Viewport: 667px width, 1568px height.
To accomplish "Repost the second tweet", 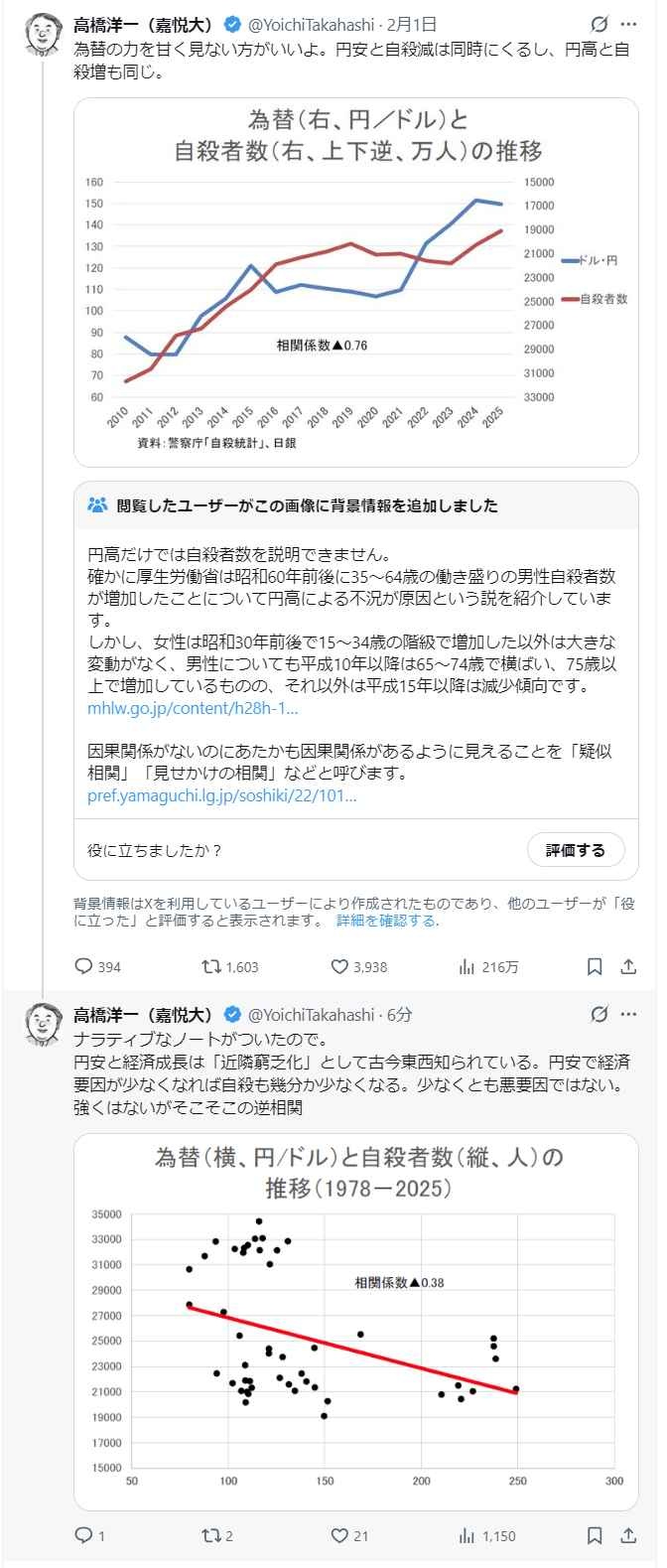I will point(211,1535).
